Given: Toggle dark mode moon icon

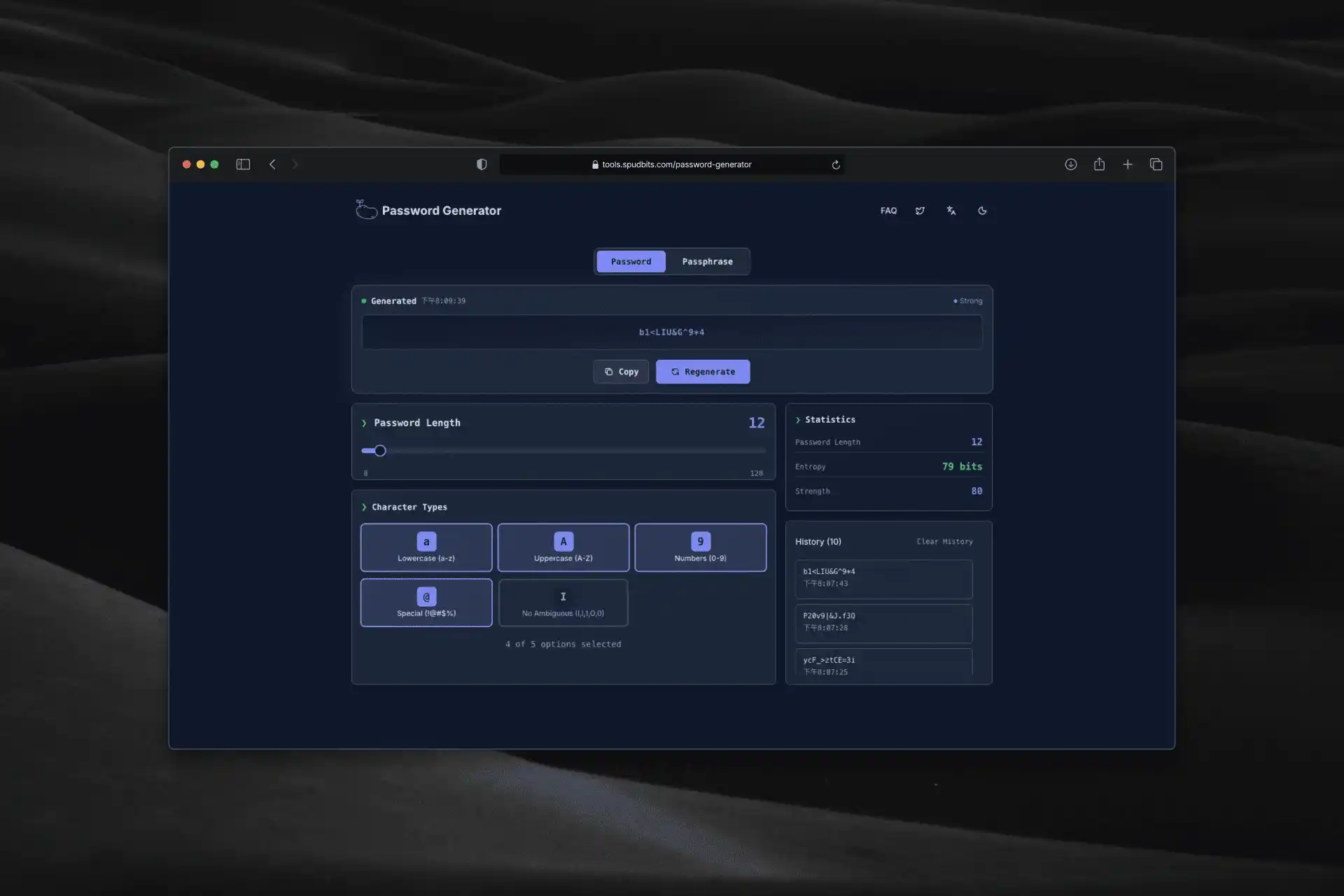Looking at the screenshot, I should pyautogui.click(x=982, y=211).
